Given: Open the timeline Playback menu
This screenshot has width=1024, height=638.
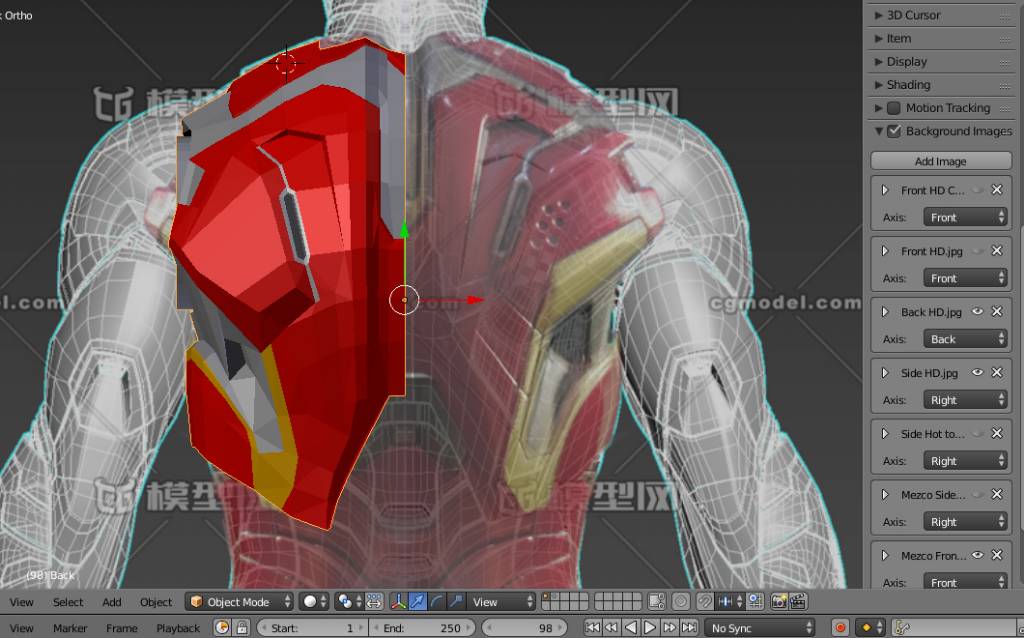Looking at the screenshot, I should tap(178, 628).
